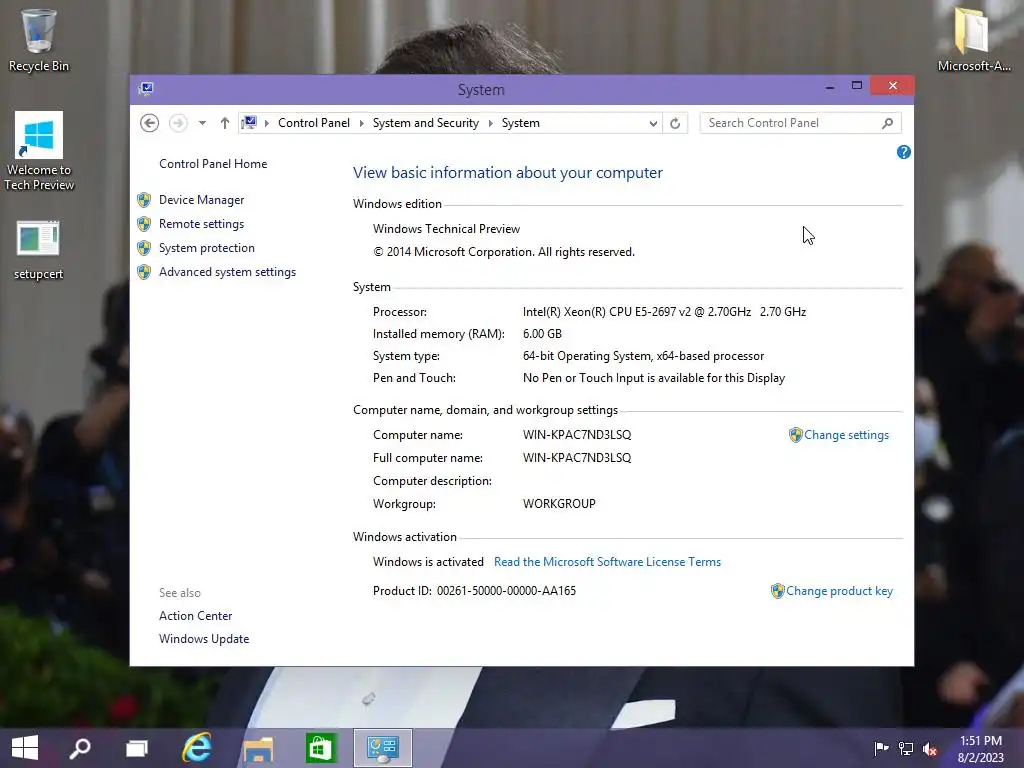Open Action Center flag in tray
This screenshot has width=1024, height=768.
coord(881,748)
